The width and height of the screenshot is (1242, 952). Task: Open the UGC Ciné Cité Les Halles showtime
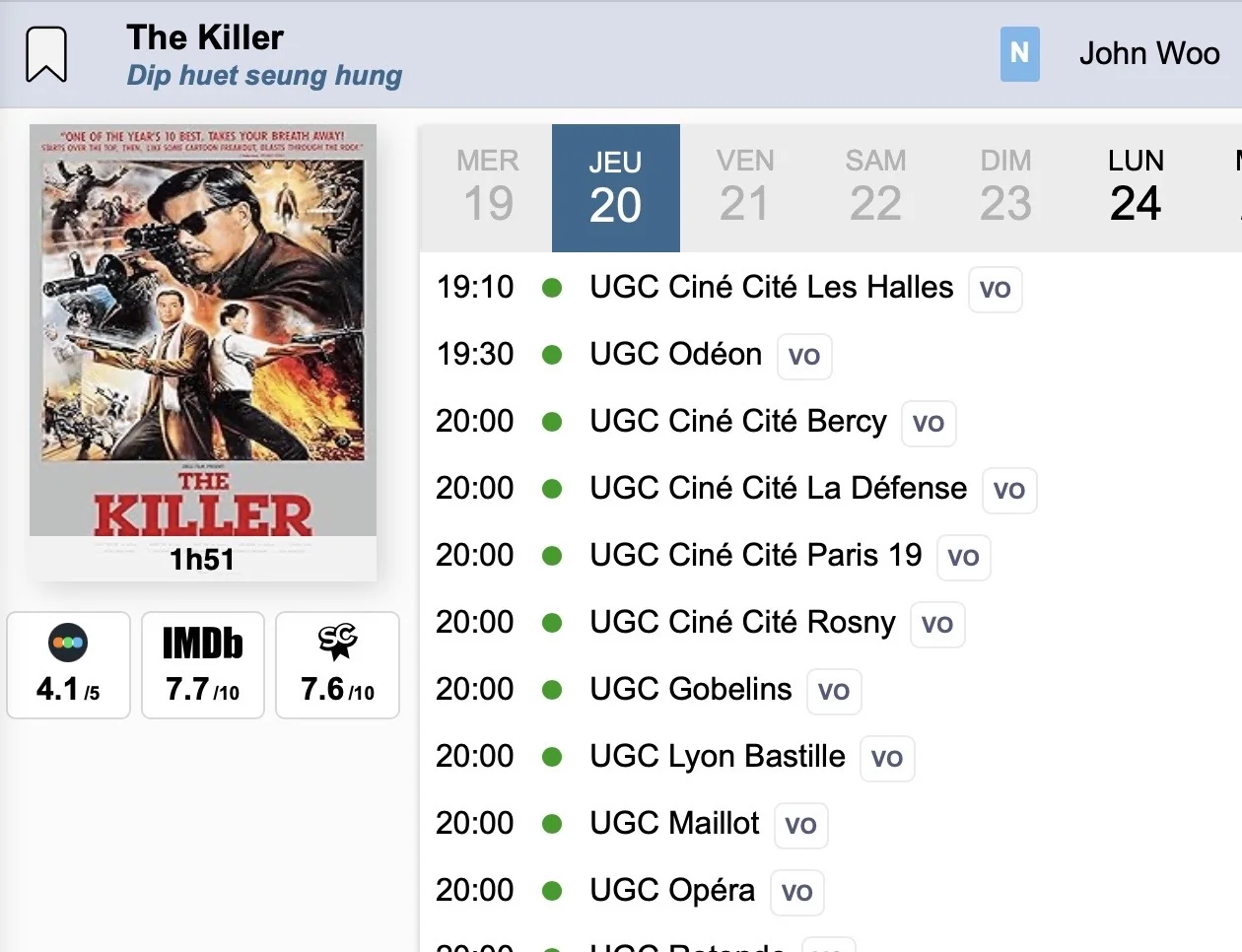tap(771, 288)
